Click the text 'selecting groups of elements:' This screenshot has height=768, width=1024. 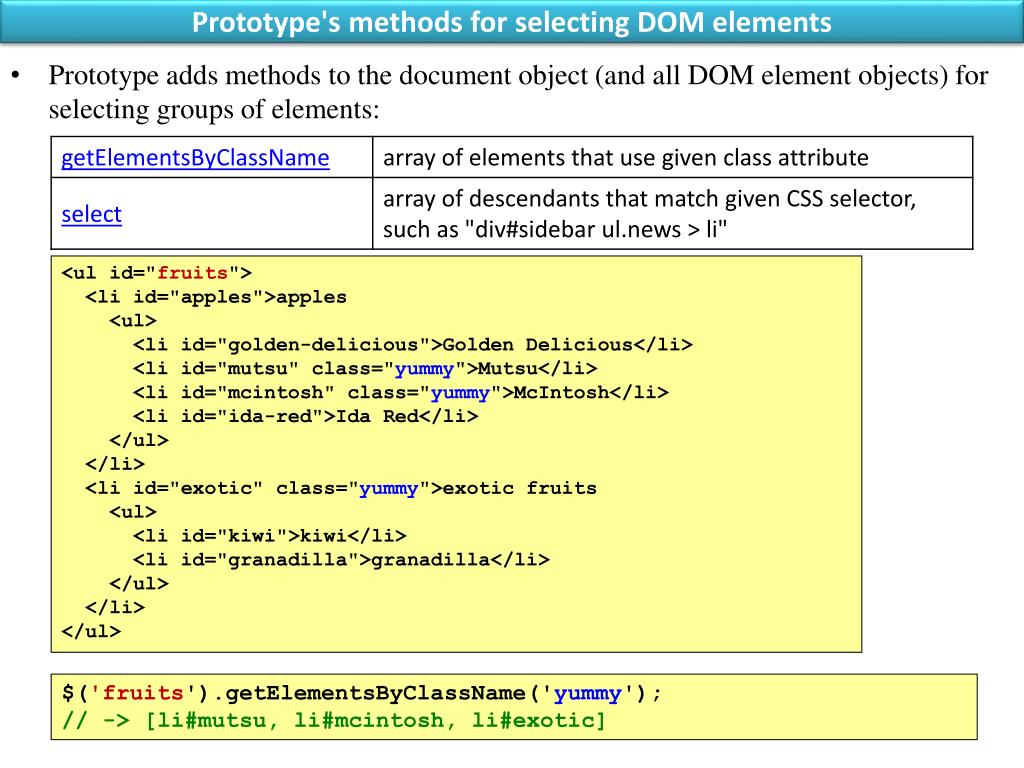tap(214, 109)
